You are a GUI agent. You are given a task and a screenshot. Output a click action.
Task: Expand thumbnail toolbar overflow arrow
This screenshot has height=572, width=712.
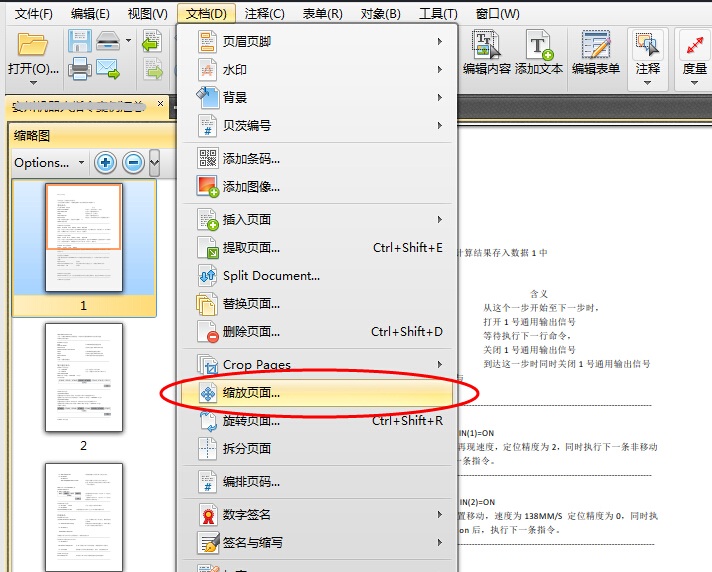[155, 163]
